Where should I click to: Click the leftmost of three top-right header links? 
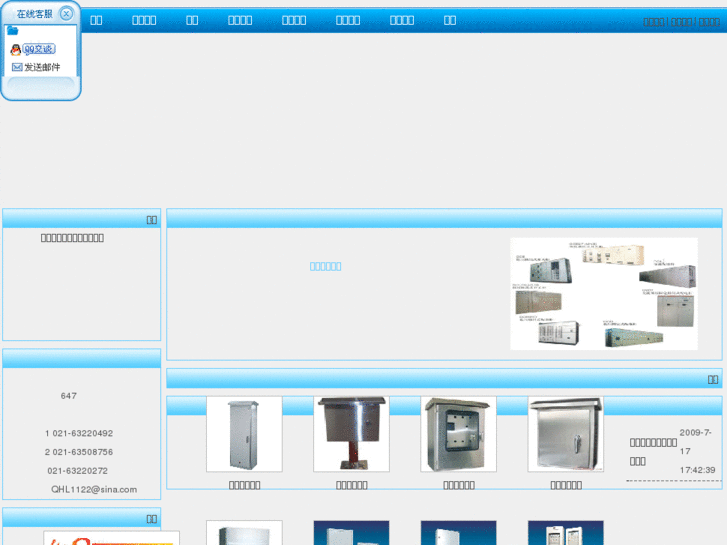[654, 22]
